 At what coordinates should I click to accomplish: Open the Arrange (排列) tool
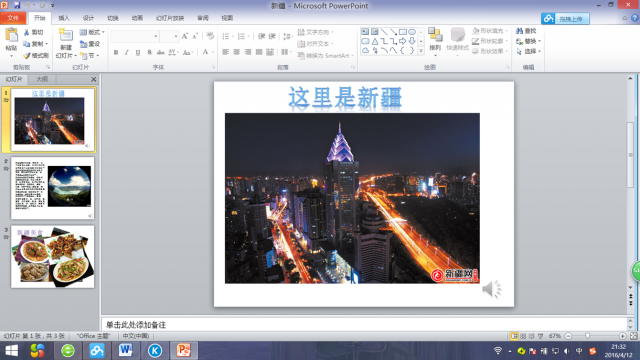(435, 42)
